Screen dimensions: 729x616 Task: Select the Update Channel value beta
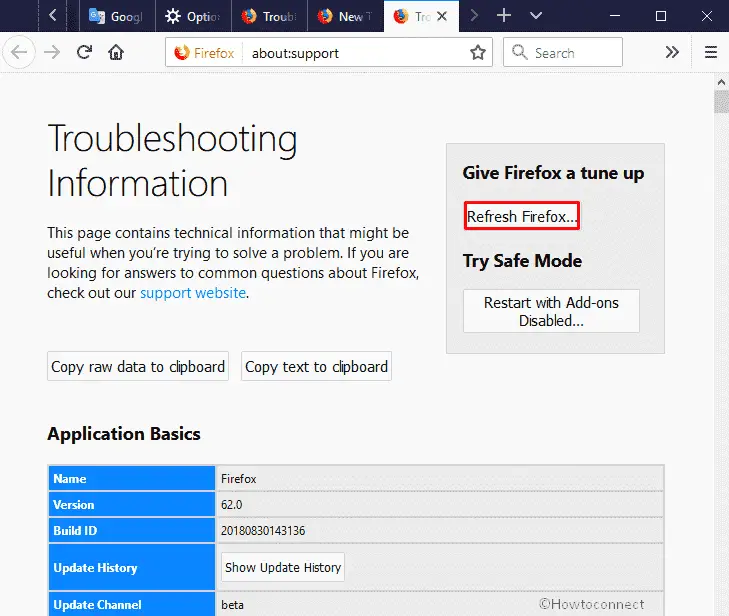232,604
